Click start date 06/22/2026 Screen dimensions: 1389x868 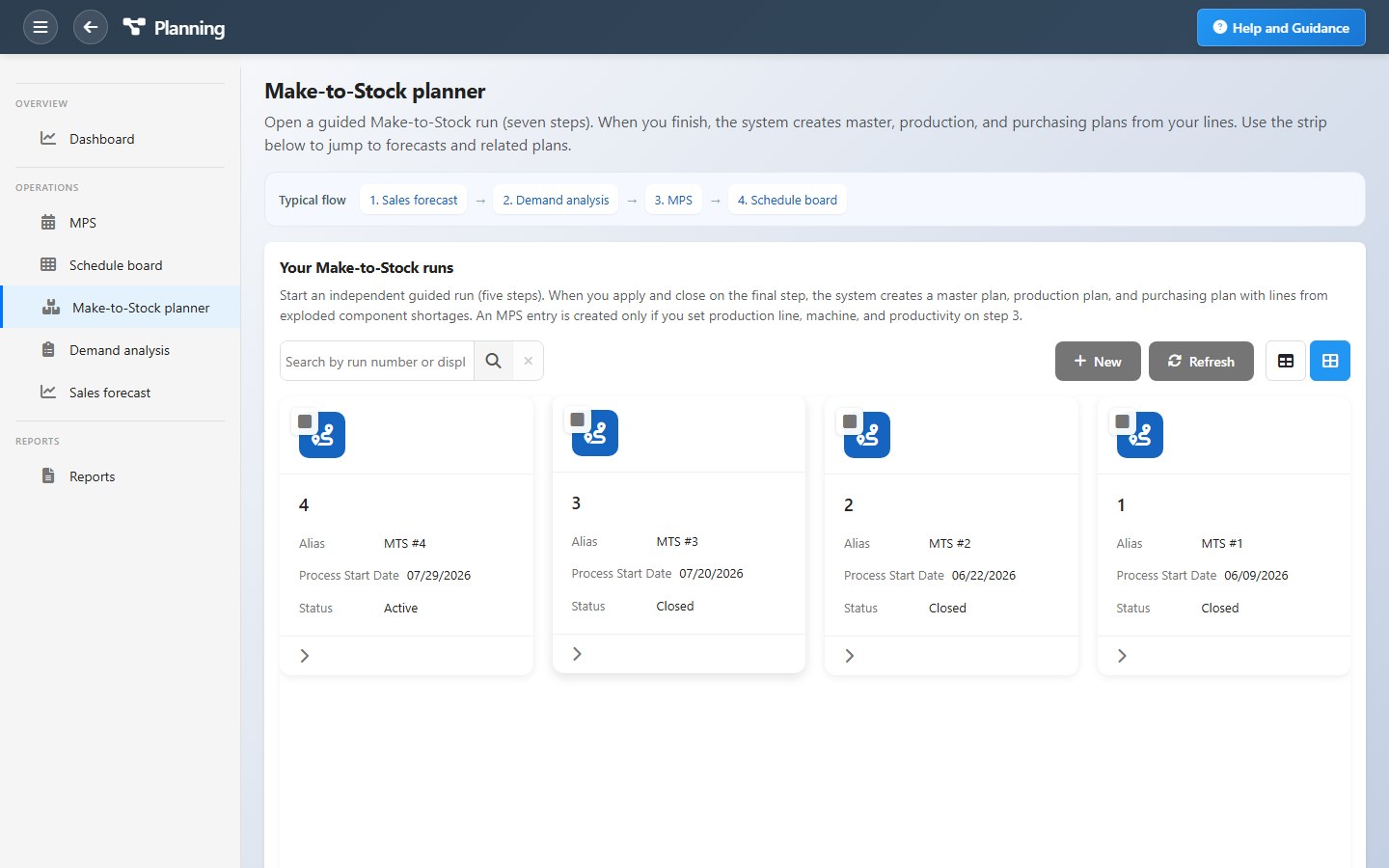(984, 575)
